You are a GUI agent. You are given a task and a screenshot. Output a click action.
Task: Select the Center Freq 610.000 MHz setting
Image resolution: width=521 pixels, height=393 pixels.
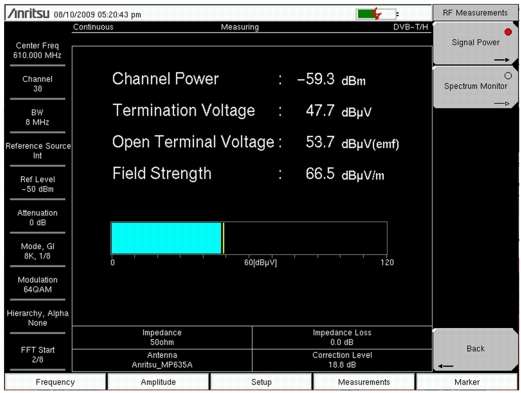(37, 50)
